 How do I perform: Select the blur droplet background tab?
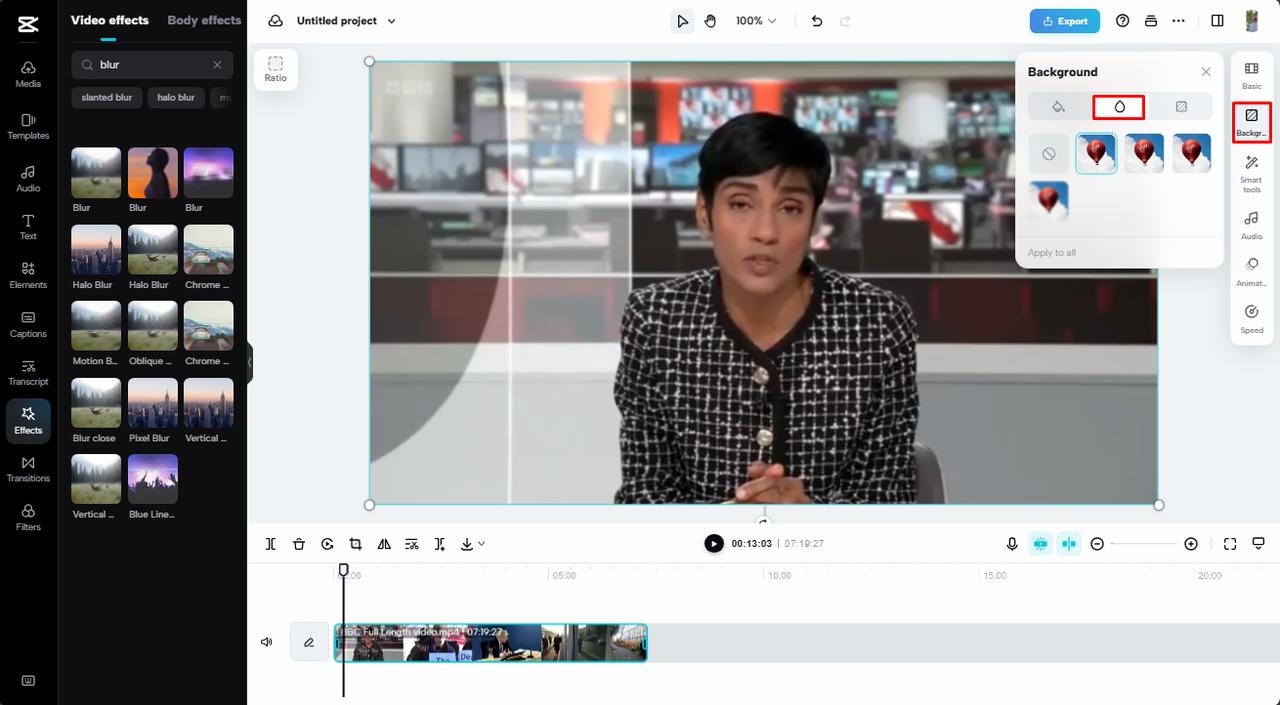pos(1119,106)
